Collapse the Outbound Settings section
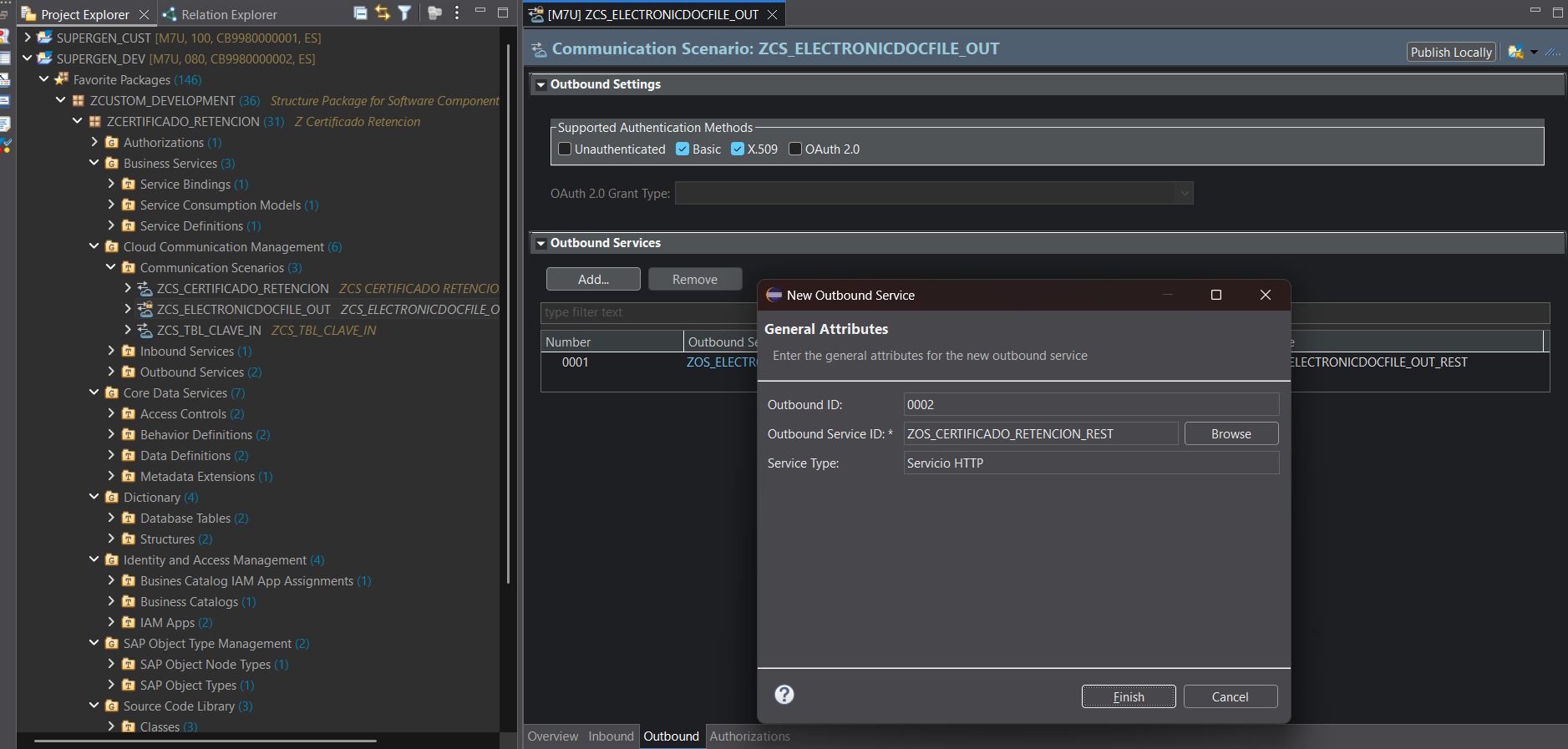This screenshot has width=1568, height=749. (x=540, y=84)
